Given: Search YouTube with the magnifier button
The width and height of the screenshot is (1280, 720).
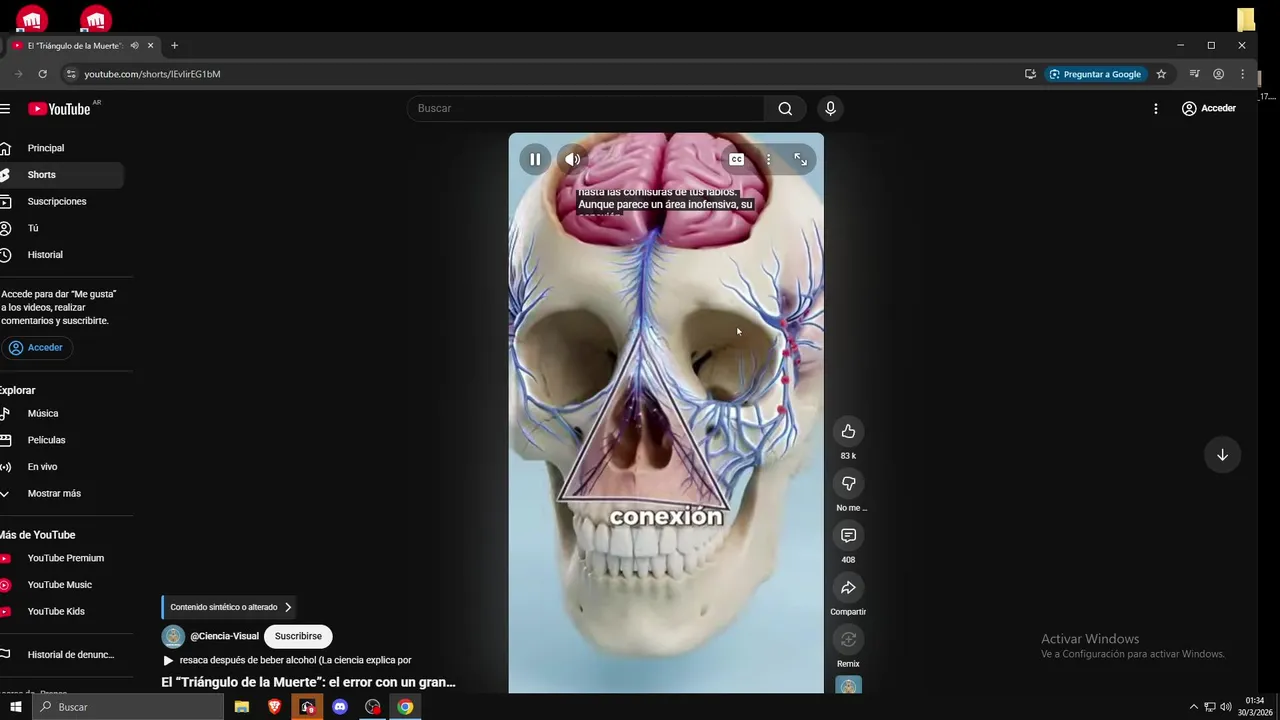Looking at the screenshot, I should 785,108.
